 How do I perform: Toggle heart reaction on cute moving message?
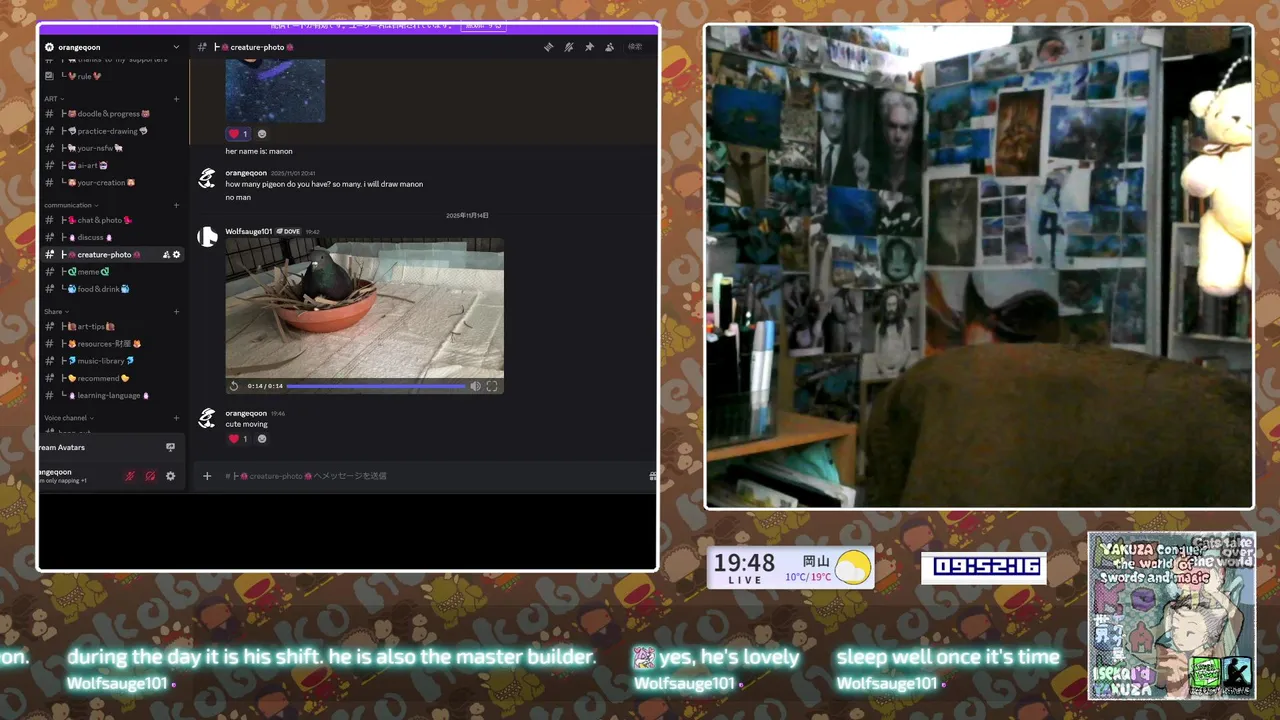239,439
